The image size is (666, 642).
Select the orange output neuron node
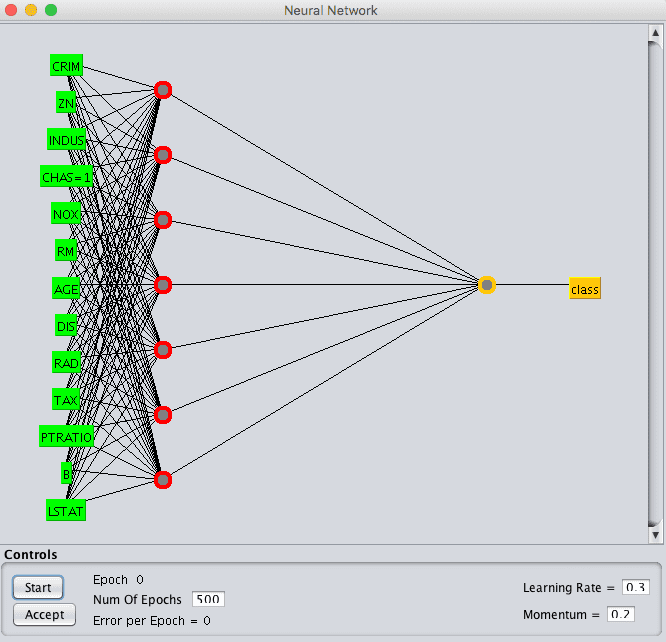(487, 285)
